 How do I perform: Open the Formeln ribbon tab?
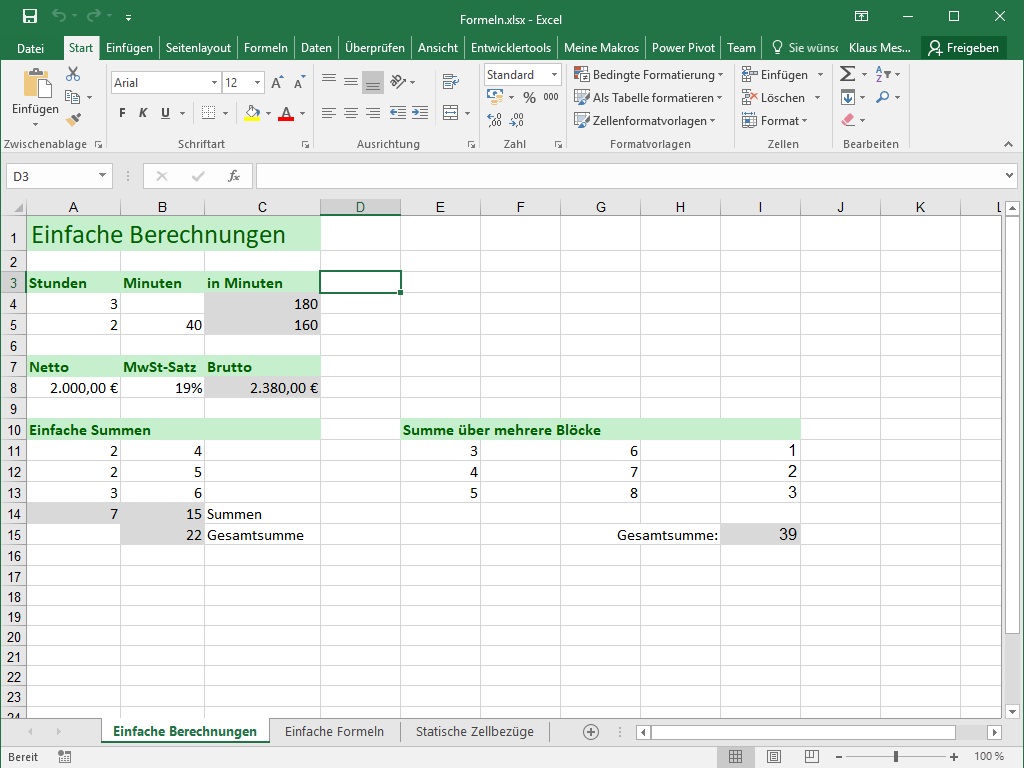click(265, 48)
